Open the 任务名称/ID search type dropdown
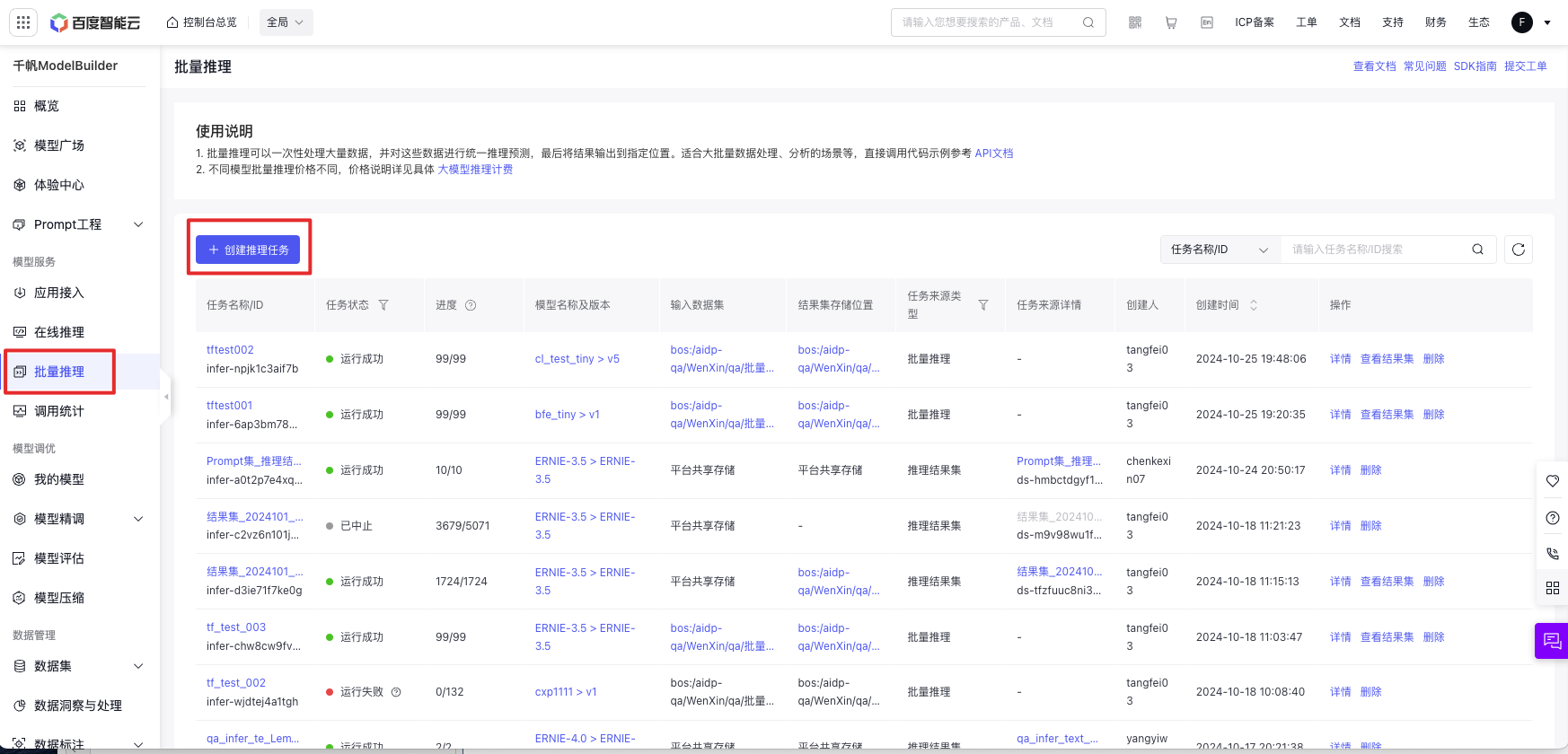The image size is (1568, 754). (1220, 250)
